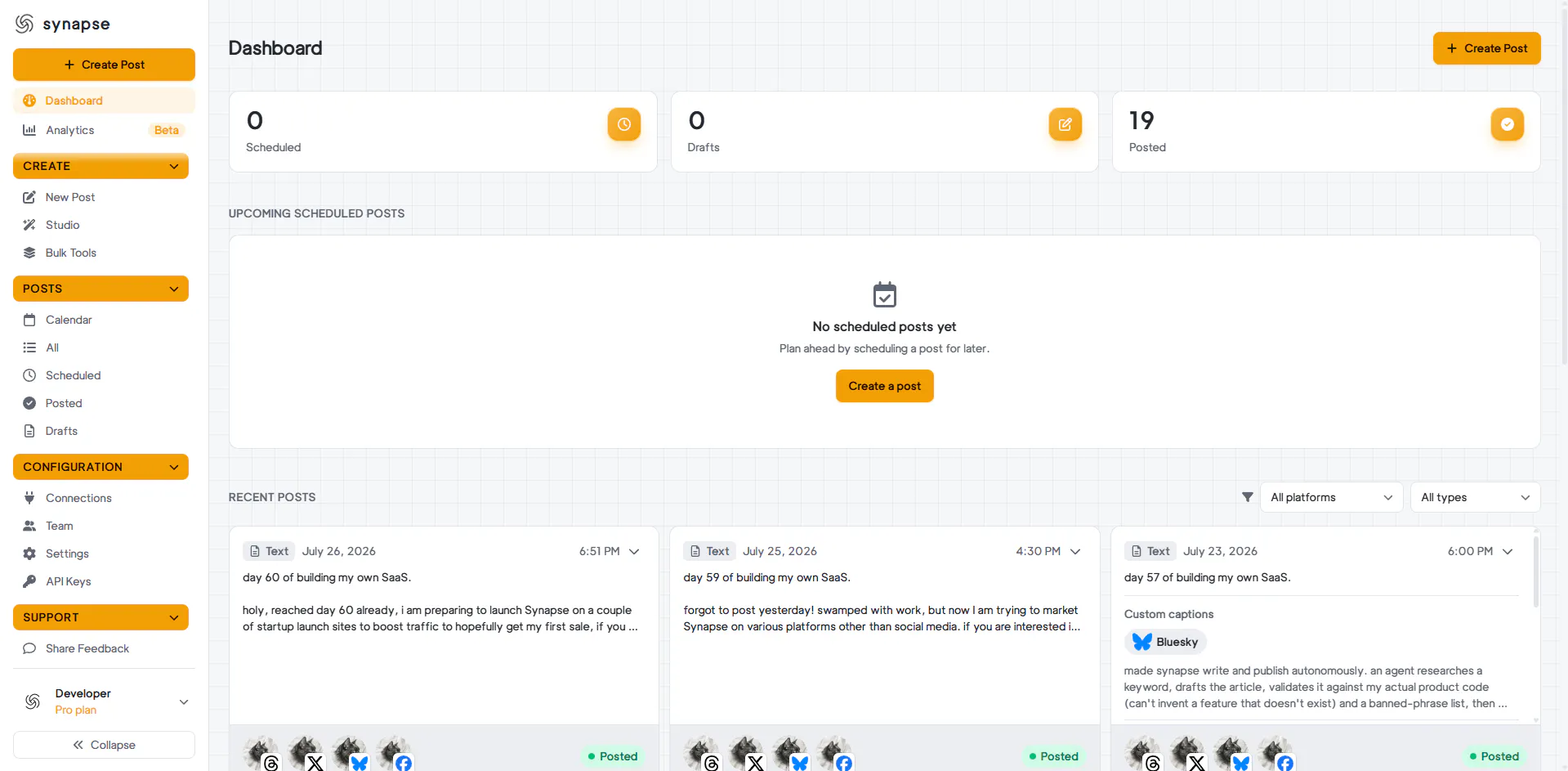
Task: Click the Bluesky butterfly chip in custom captions
Action: (x=1165, y=642)
